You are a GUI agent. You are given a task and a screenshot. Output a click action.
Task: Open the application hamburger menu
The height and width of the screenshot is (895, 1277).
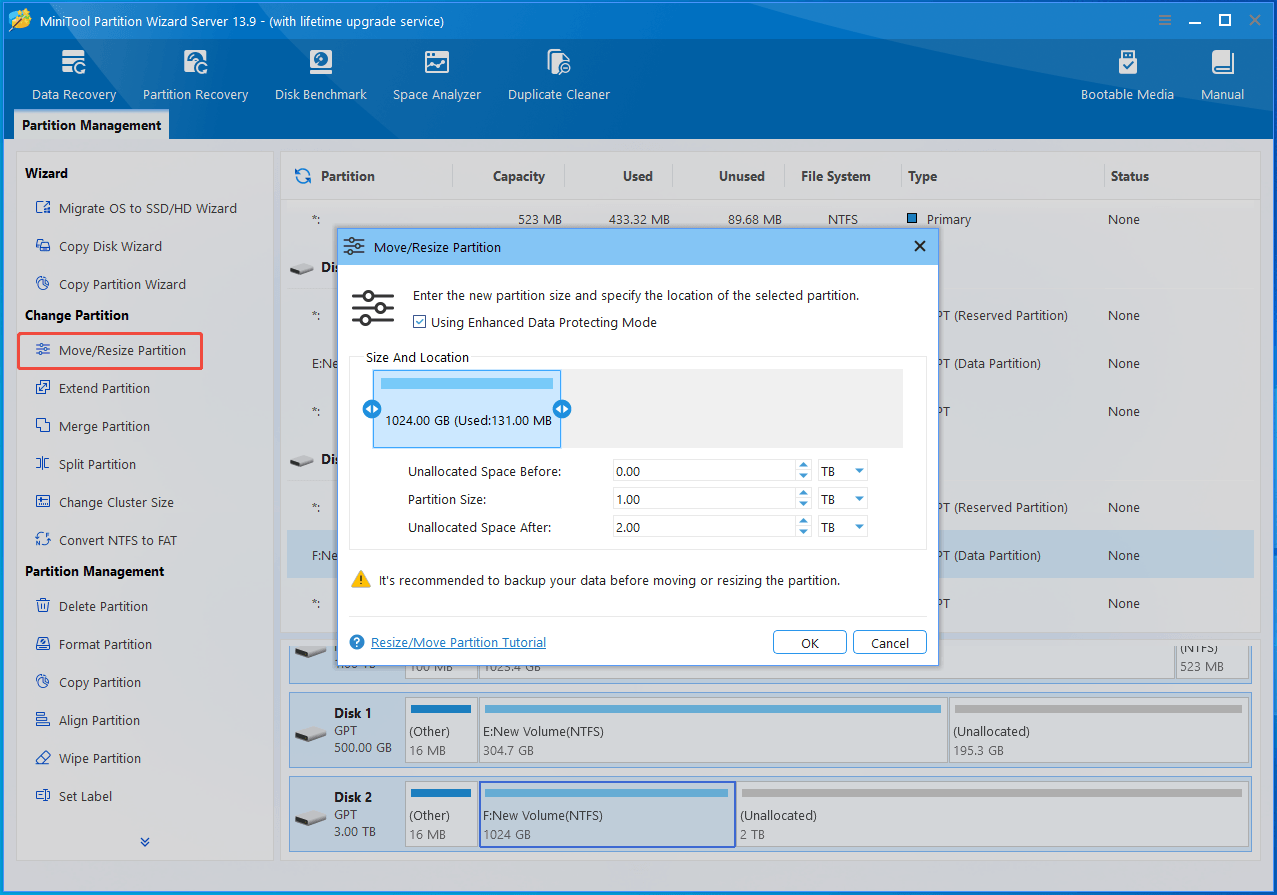1165,21
